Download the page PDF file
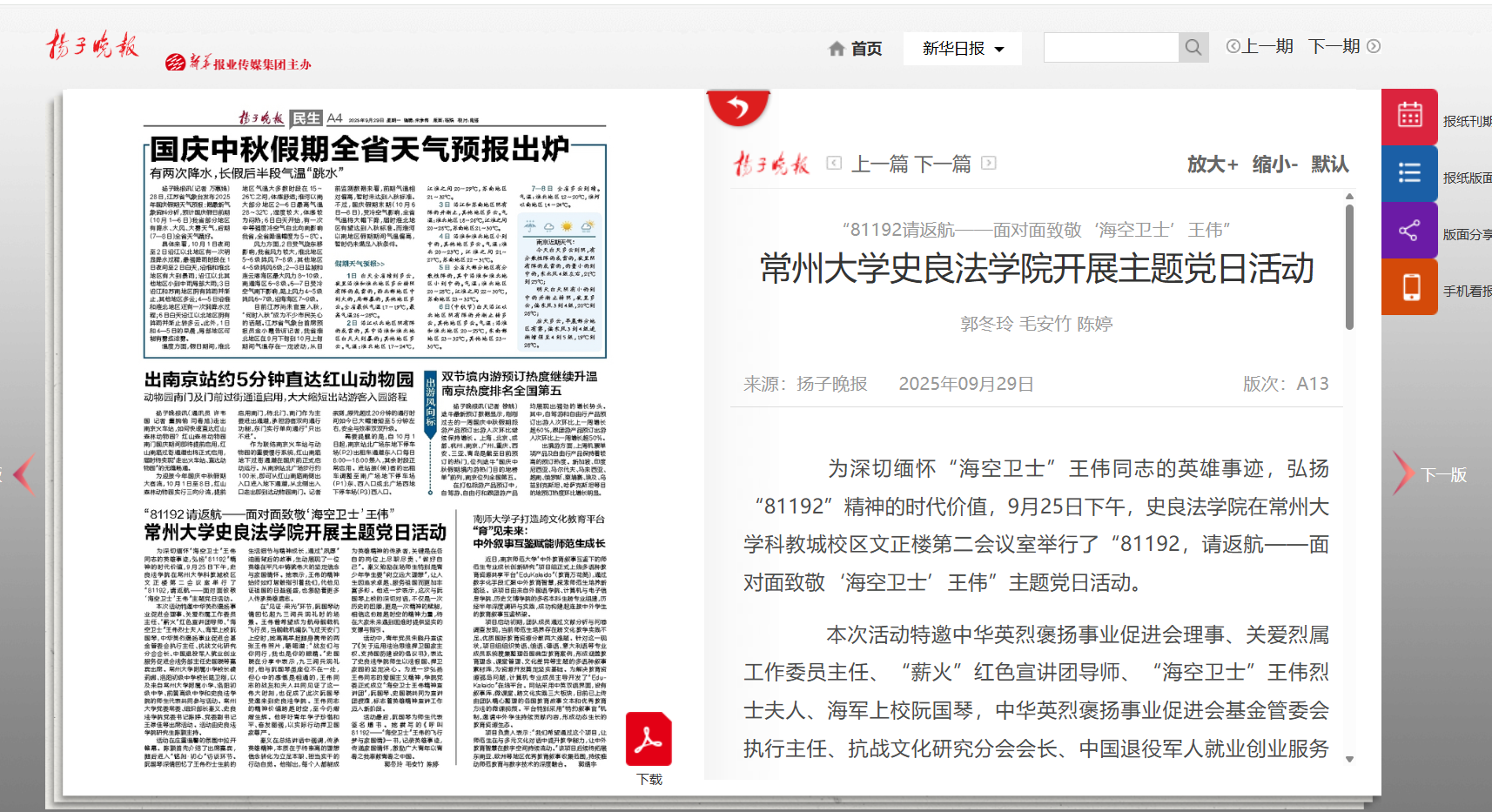The width and height of the screenshot is (1492, 812). point(649,742)
